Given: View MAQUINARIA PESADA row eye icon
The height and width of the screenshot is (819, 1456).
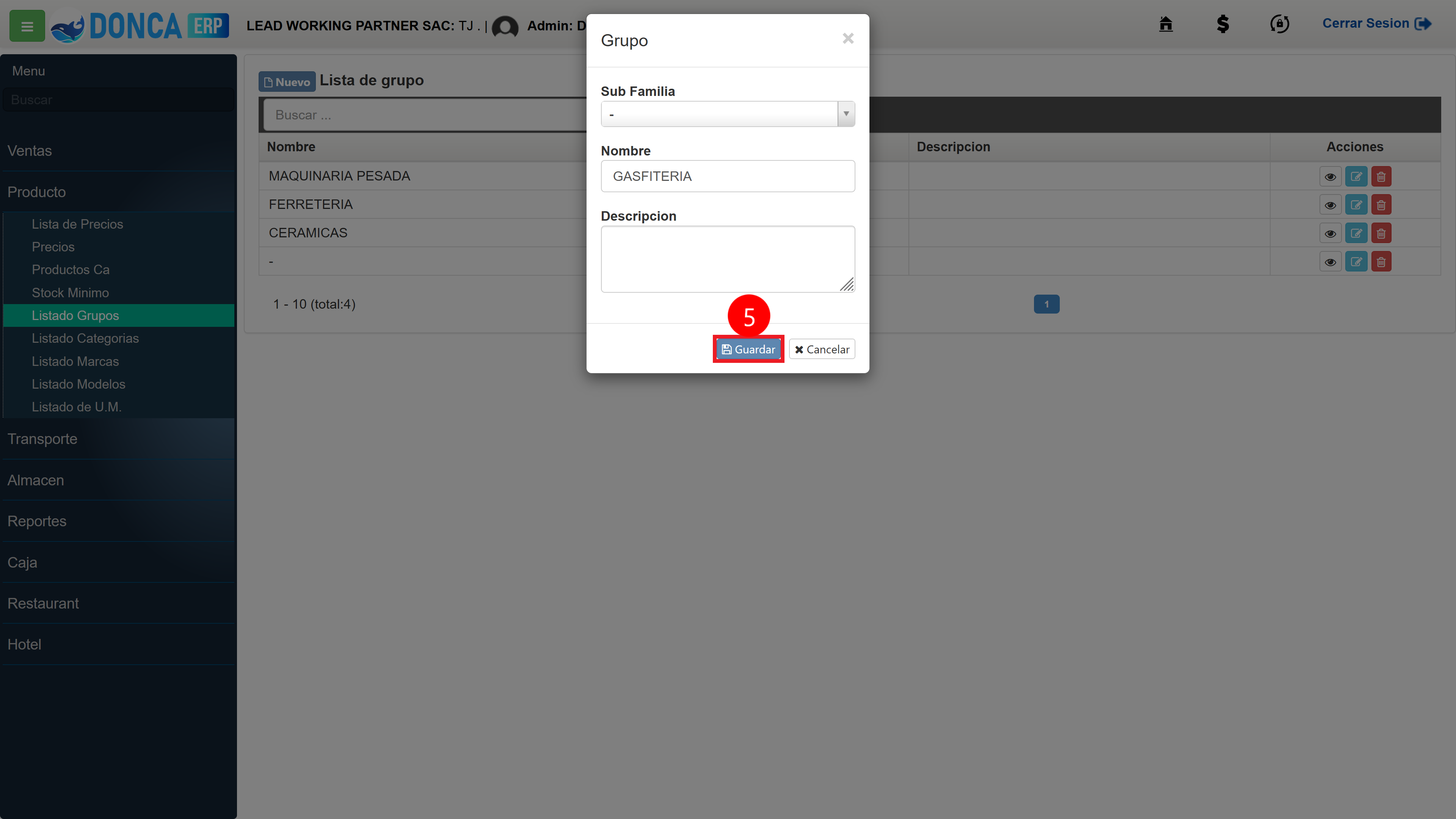Looking at the screenshot, I should coord(1330,177).
